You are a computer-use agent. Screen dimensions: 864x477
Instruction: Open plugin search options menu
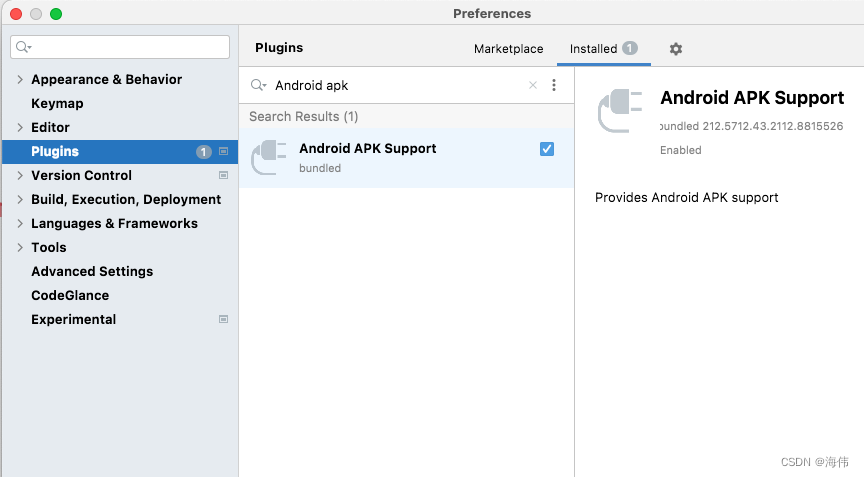click(554, 85)
